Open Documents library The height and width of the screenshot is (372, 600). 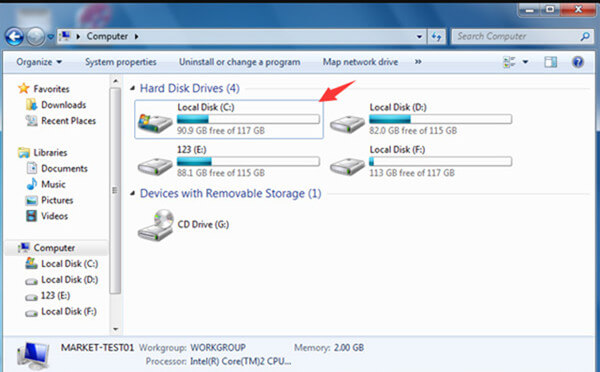click(64, 168)
